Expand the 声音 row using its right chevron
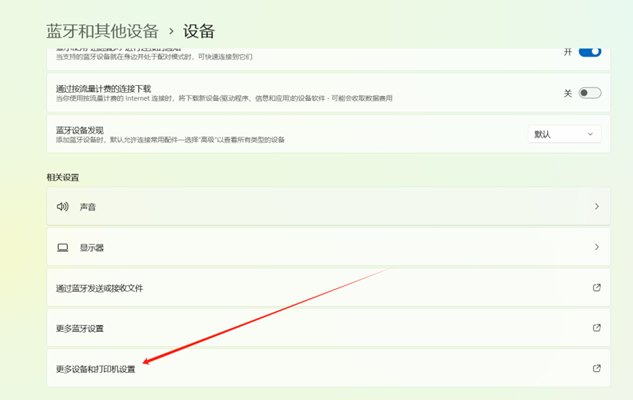 point(597,207)
